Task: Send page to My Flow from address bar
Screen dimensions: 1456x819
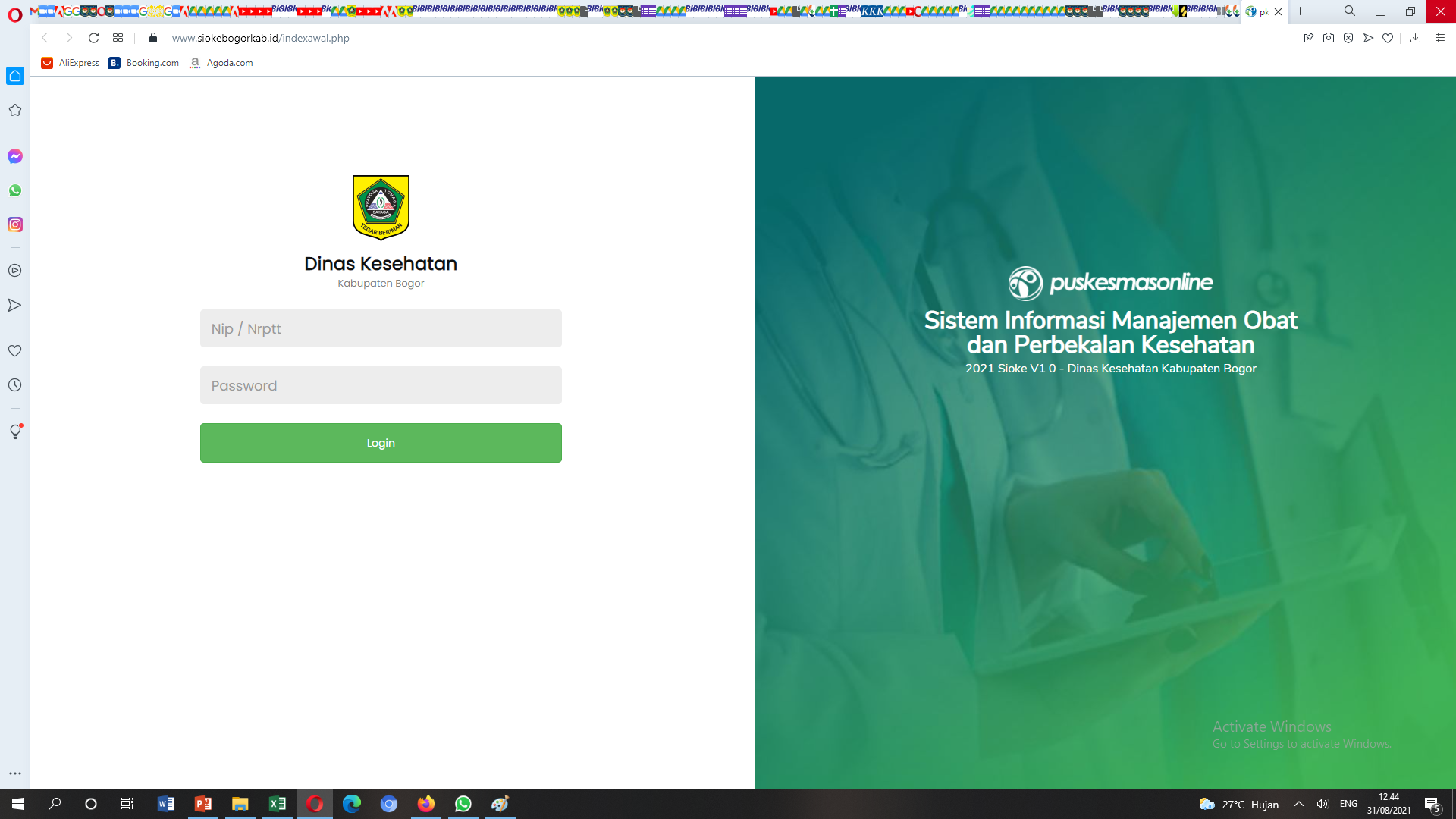Action: (1368, 38)
